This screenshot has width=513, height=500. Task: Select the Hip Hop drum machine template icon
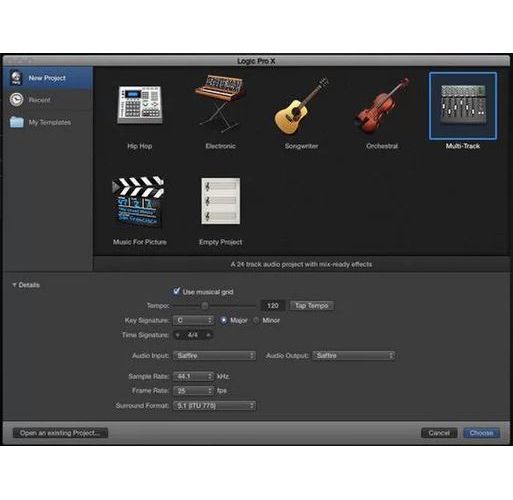coord(140,105)
